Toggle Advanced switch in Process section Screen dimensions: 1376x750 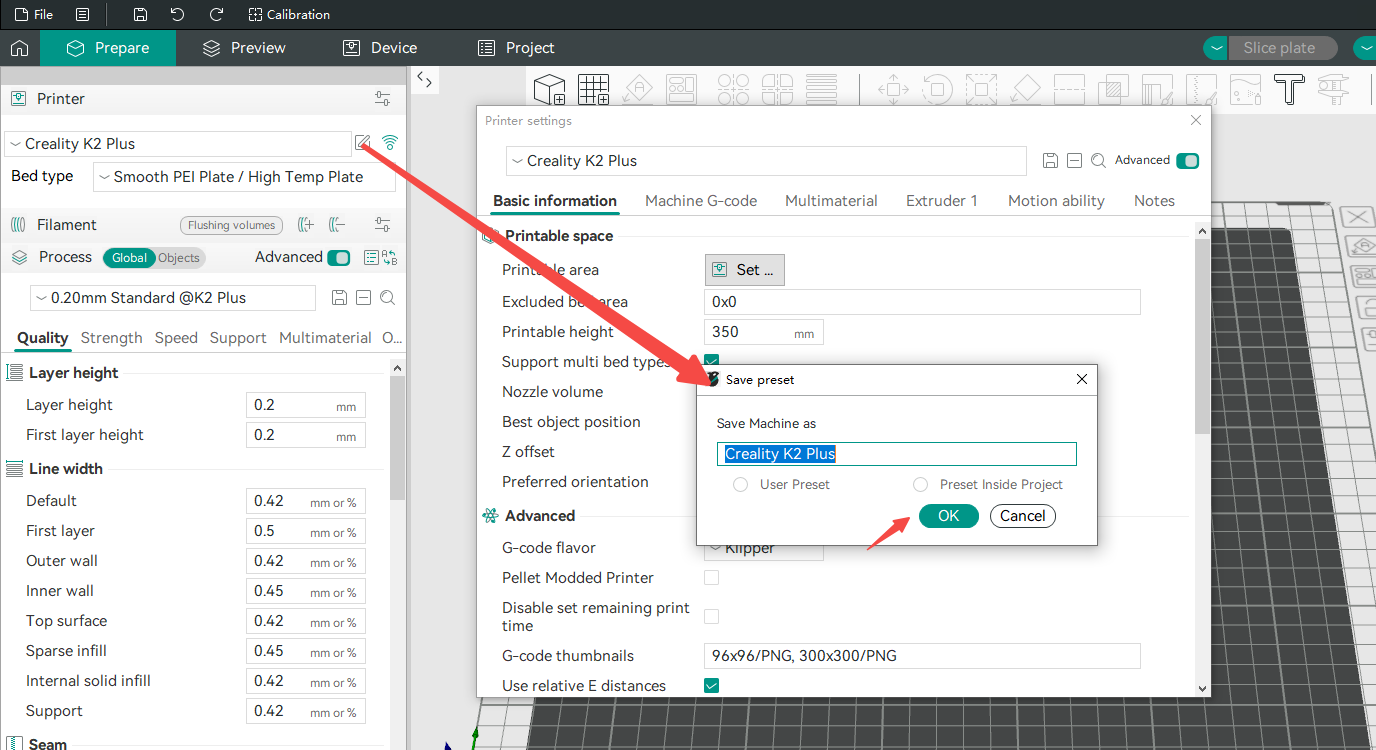click(x=339, y=258)
